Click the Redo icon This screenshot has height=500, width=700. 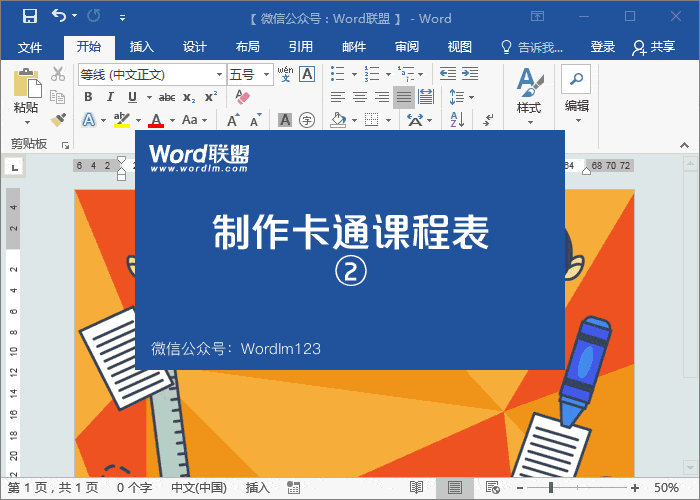[94, 16]
